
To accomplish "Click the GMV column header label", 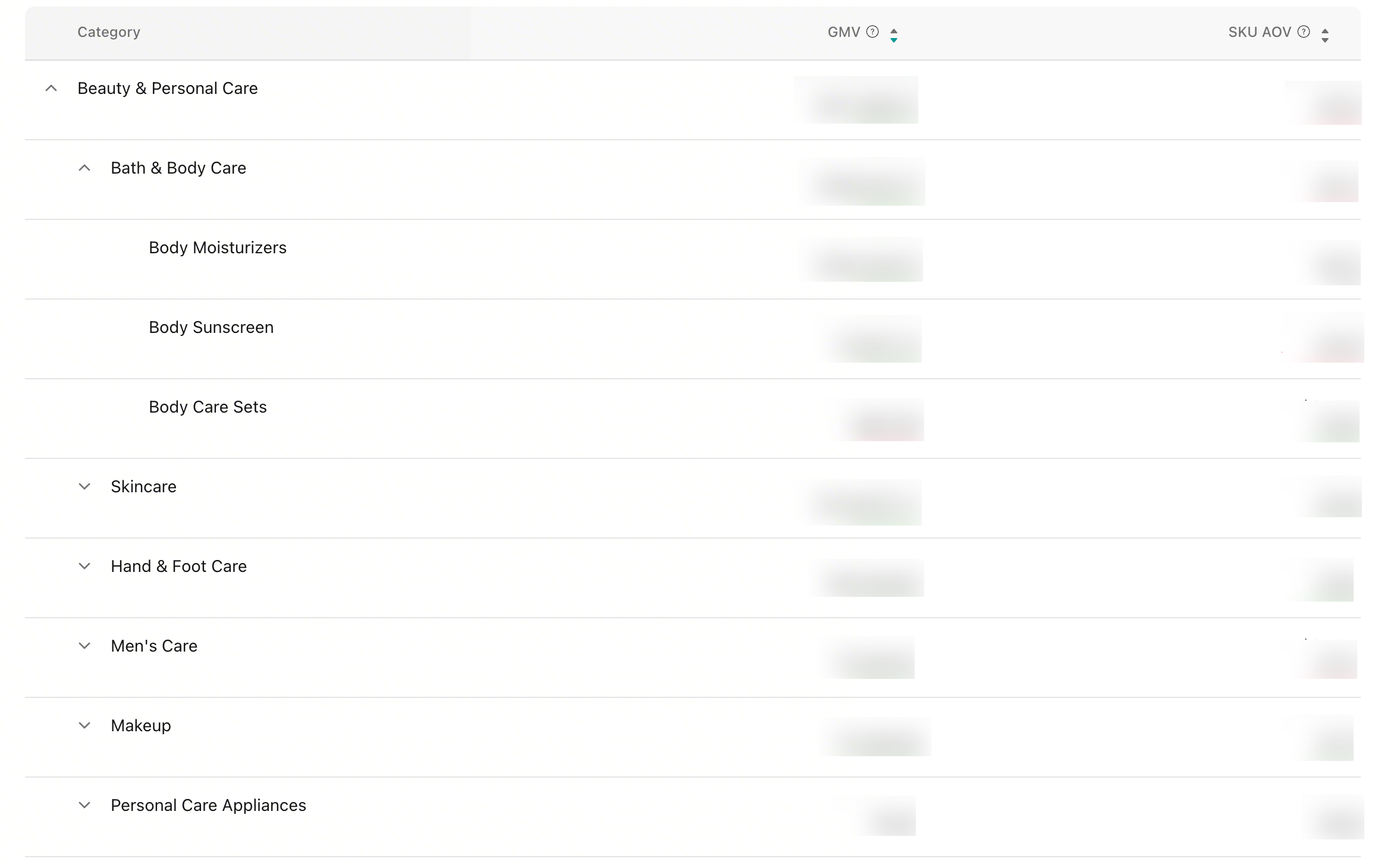I will click(x=843, y=32).
